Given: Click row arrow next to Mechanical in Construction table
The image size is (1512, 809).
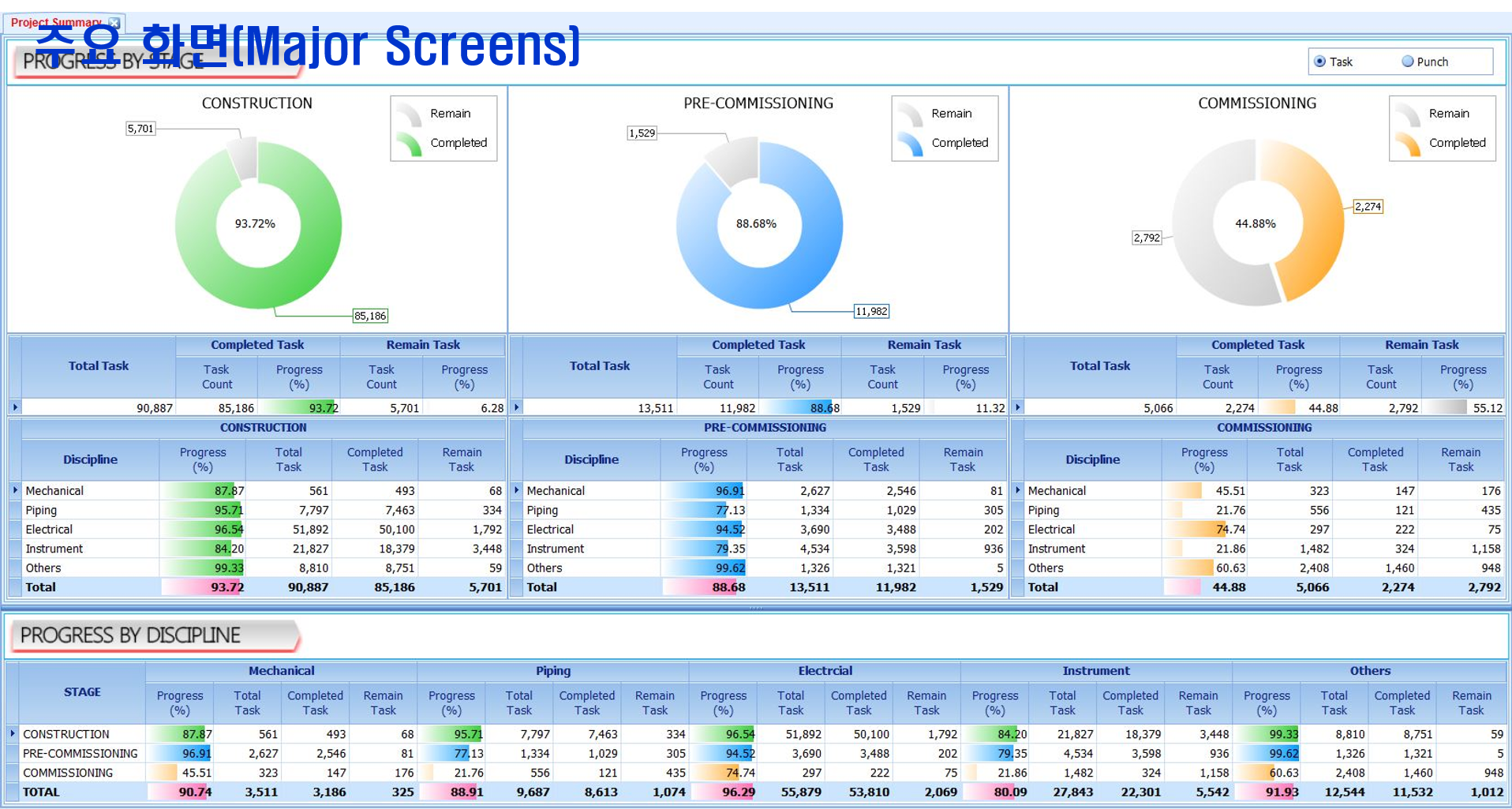Looking at the screenshot, I should (x=15, y=490).
